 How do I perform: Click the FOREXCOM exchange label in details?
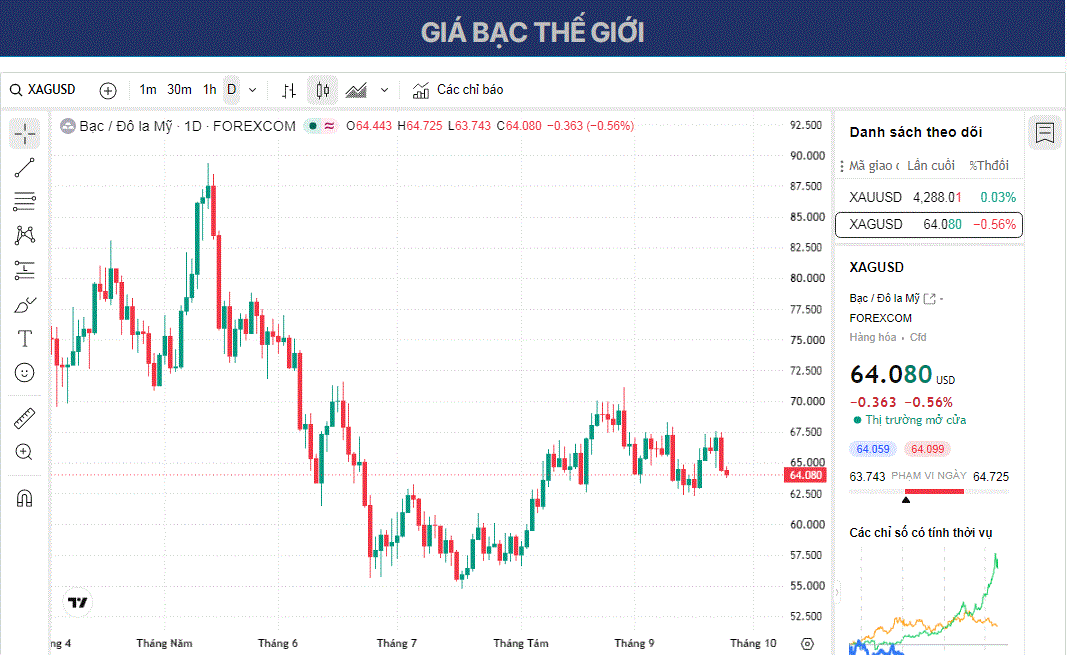[881, 318]
